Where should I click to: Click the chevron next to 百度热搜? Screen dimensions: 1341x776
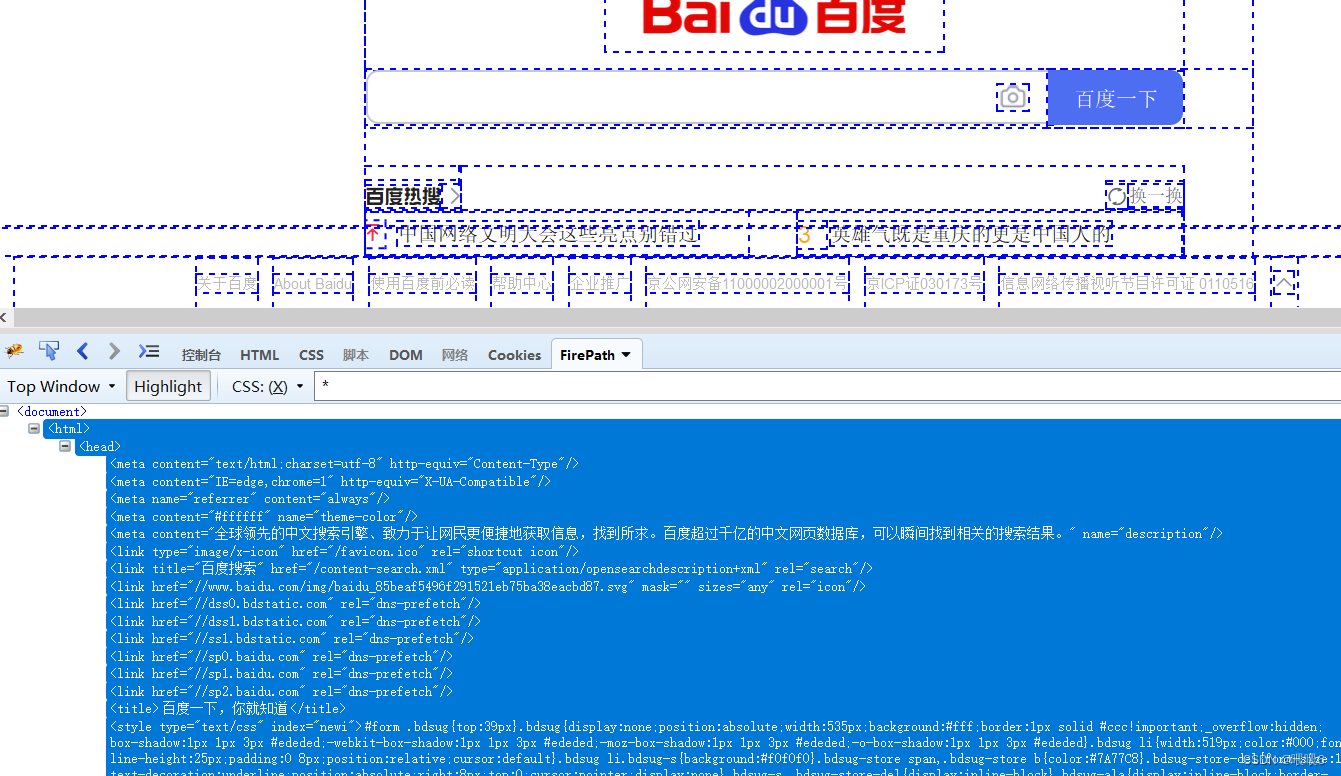(455, 197)
